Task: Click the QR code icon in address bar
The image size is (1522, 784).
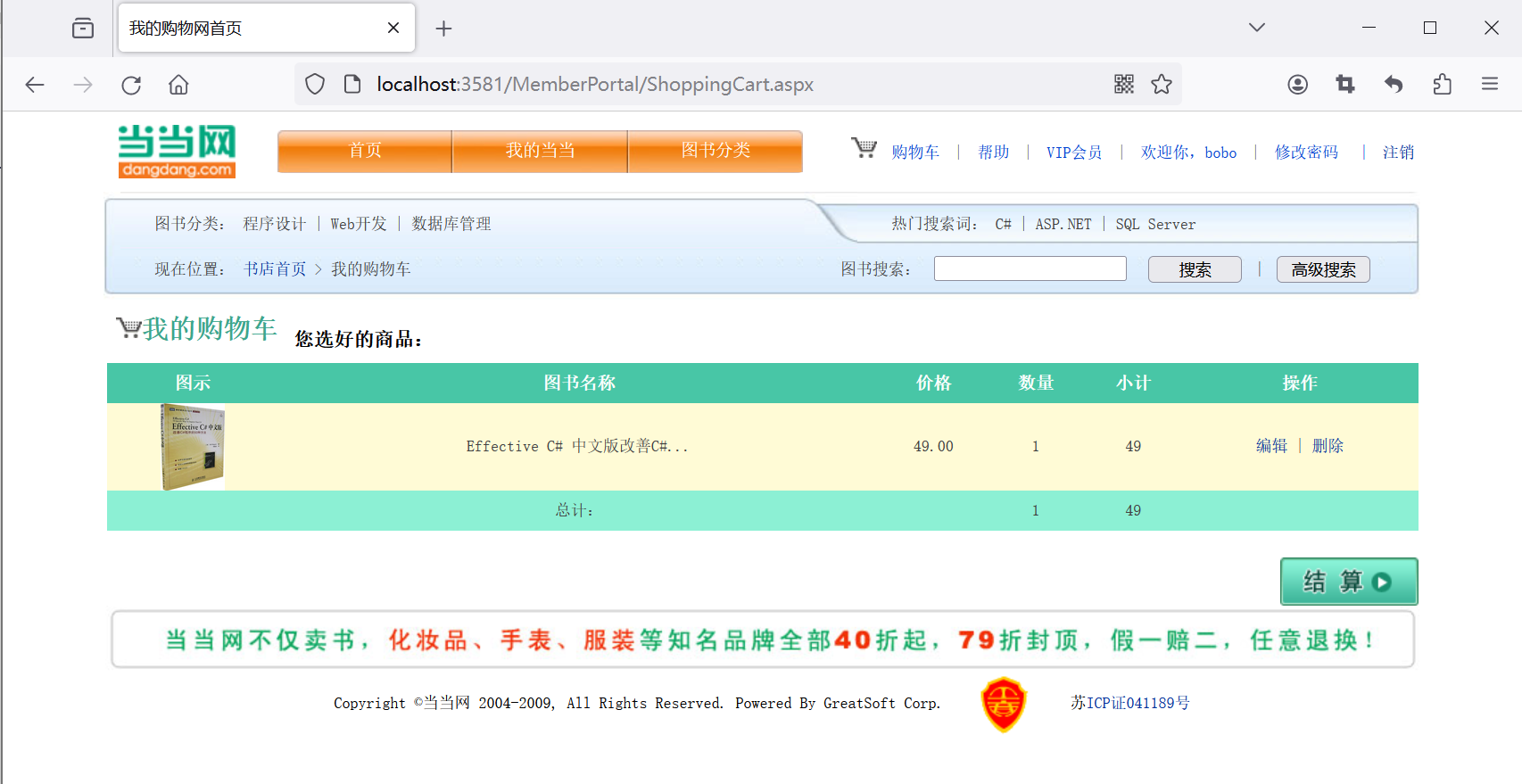Action: 1123,84
